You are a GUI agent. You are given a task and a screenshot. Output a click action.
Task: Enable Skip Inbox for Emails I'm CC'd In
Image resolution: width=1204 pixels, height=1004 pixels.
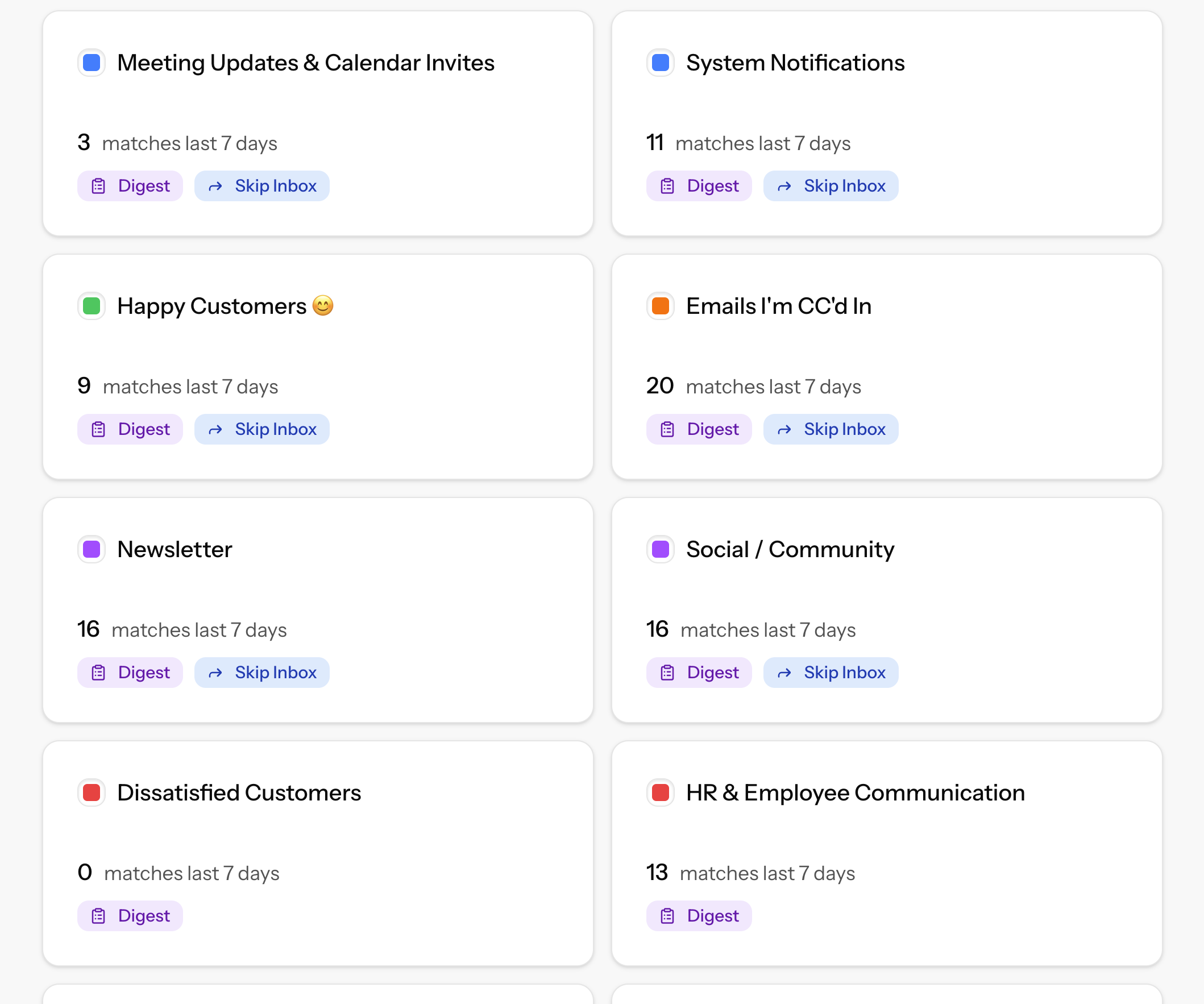(x=831, y=429)
